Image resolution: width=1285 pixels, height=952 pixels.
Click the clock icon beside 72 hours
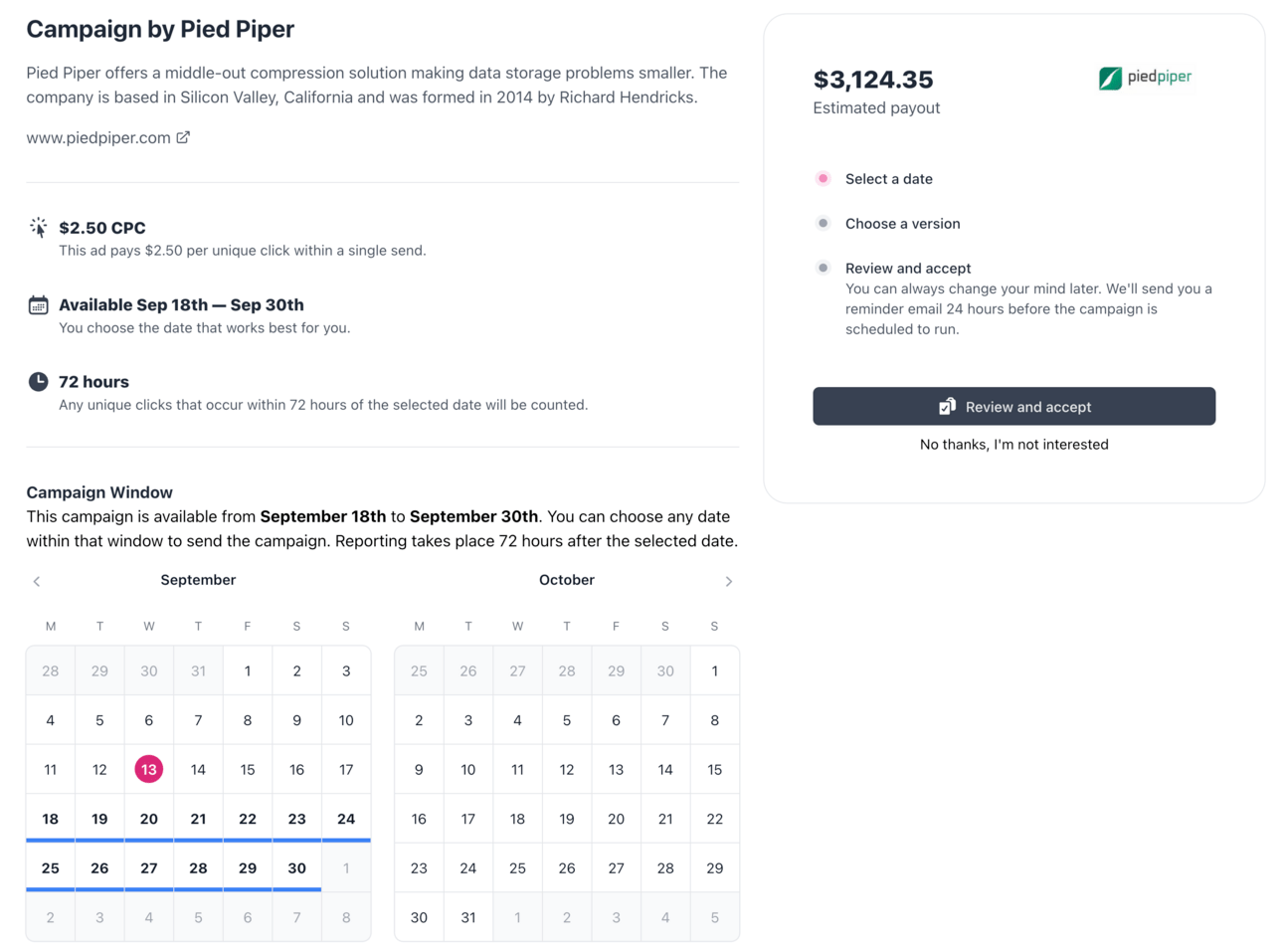[x=38, y=381]
